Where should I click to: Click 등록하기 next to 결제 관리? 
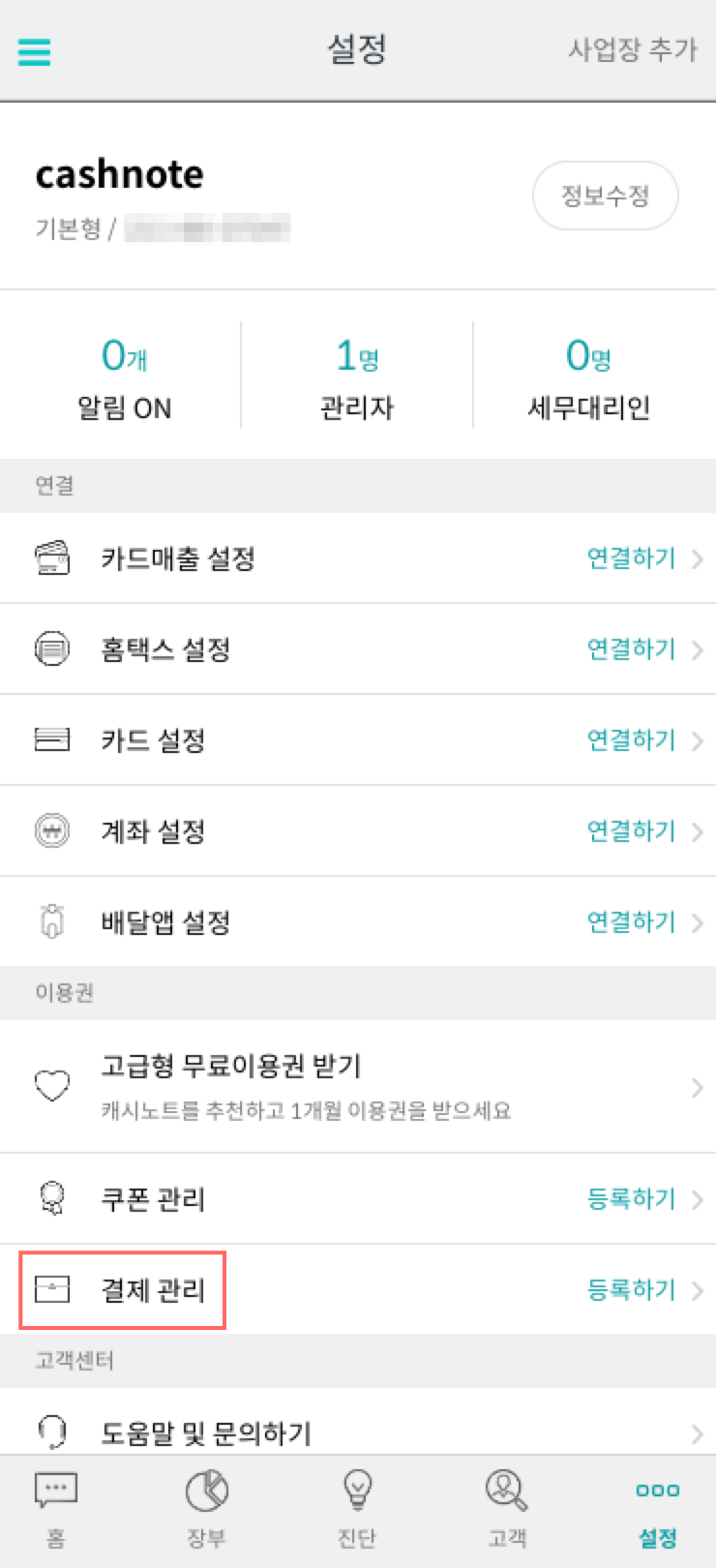pos(631,1290)
